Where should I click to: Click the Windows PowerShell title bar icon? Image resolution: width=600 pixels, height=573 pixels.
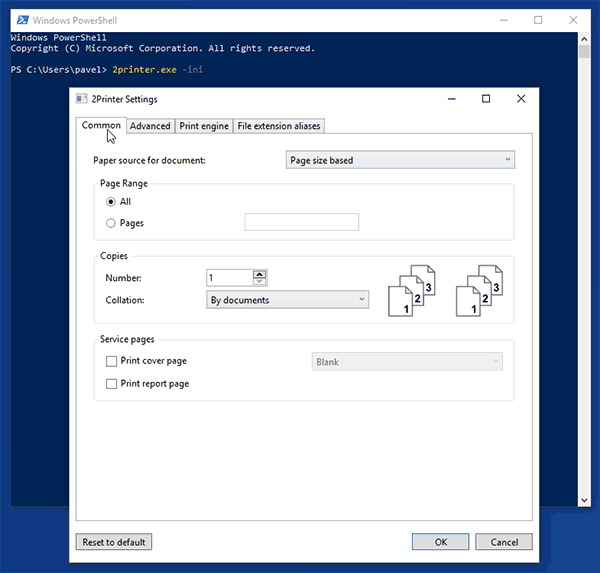[x=23, y=20]
